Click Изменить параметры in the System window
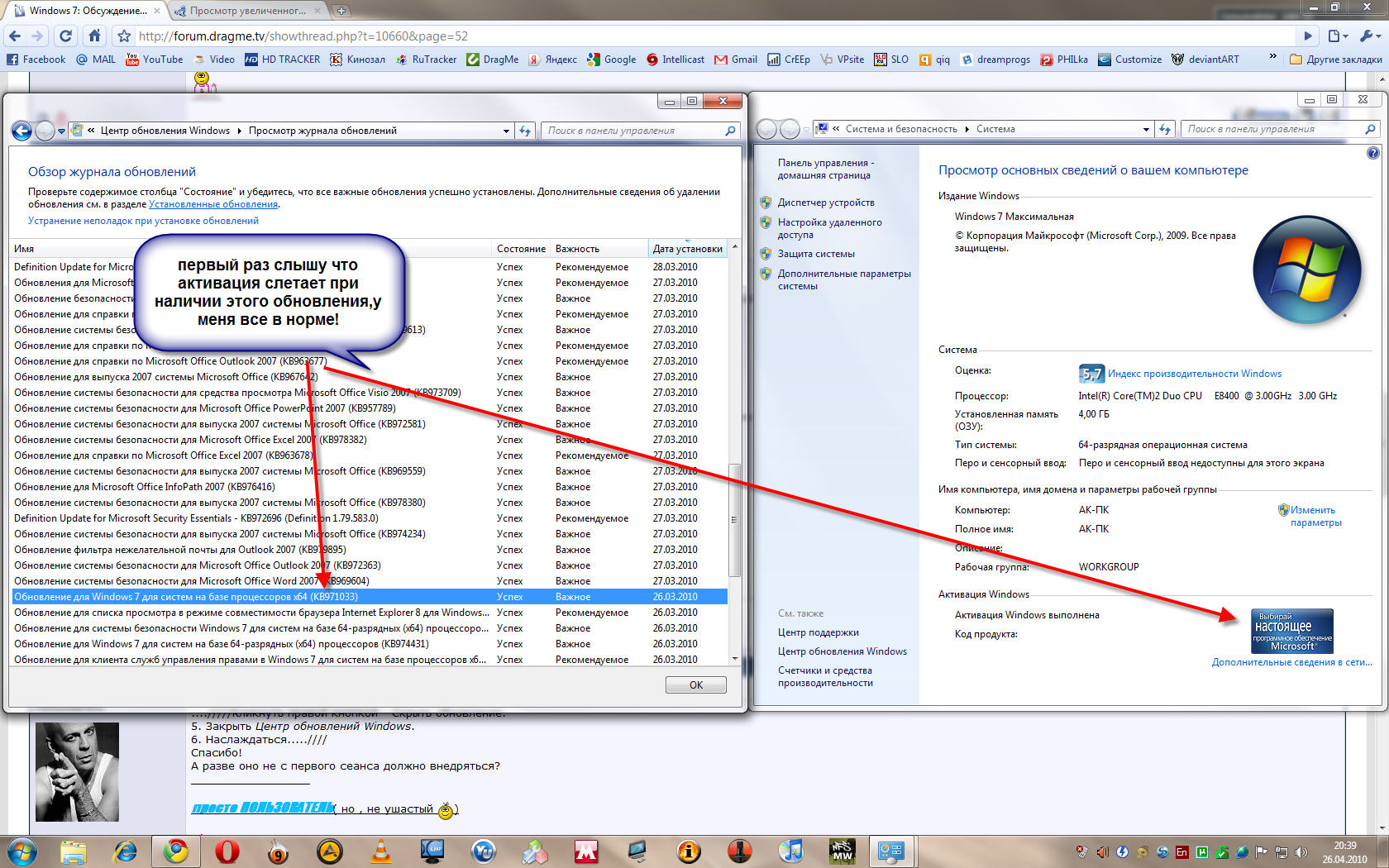Image resolution: width=1389 pixels, height=868 pixels. coord(1315,516)
